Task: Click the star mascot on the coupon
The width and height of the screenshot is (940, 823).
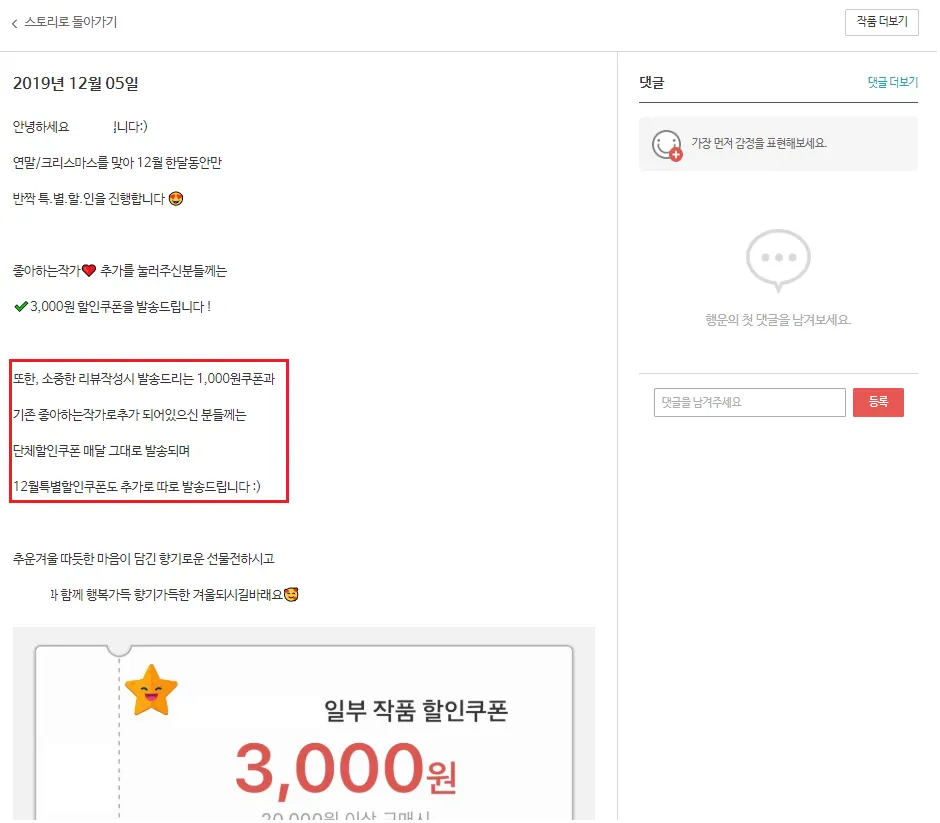Action: [152, 692]
